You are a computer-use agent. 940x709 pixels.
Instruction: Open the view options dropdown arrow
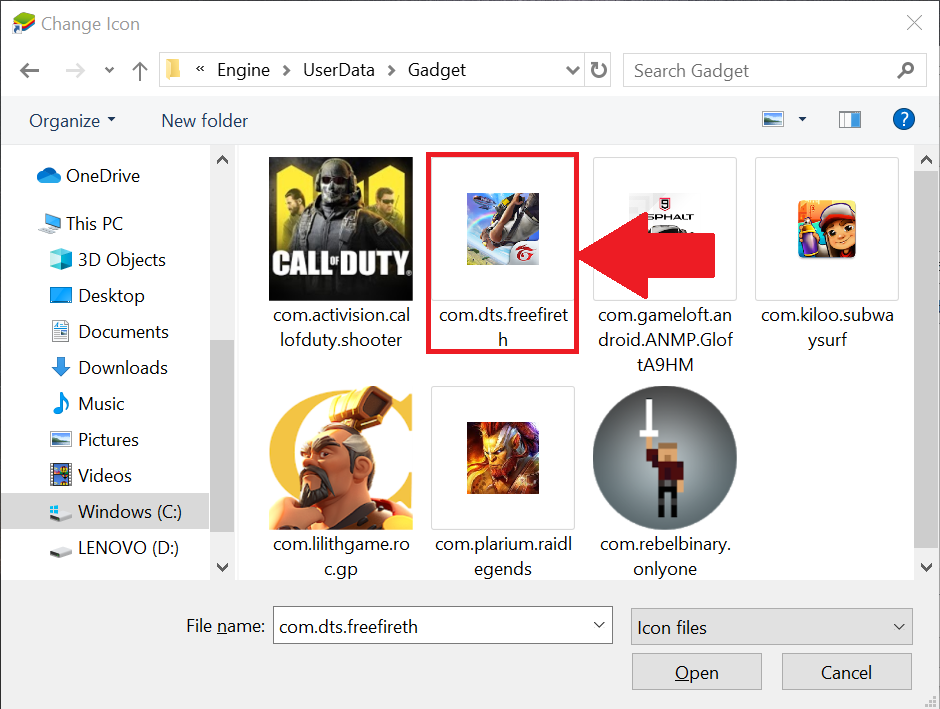point(802,119)
